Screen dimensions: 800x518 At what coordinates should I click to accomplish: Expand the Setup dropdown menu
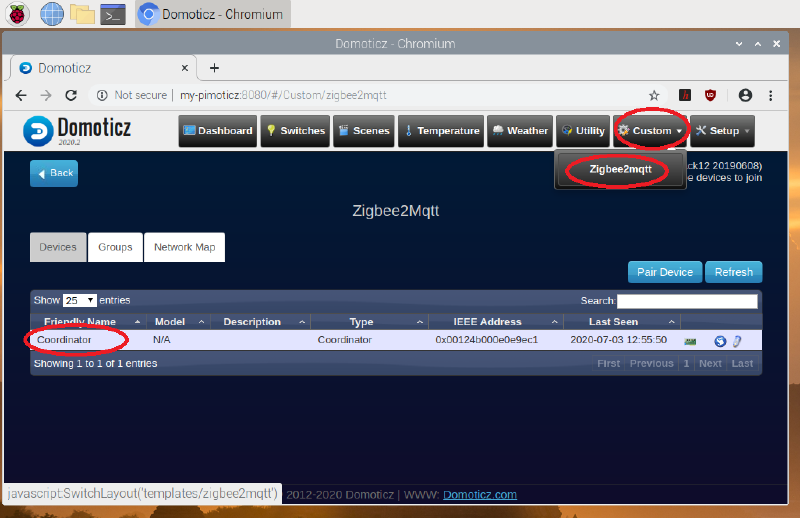coord(722,131)
